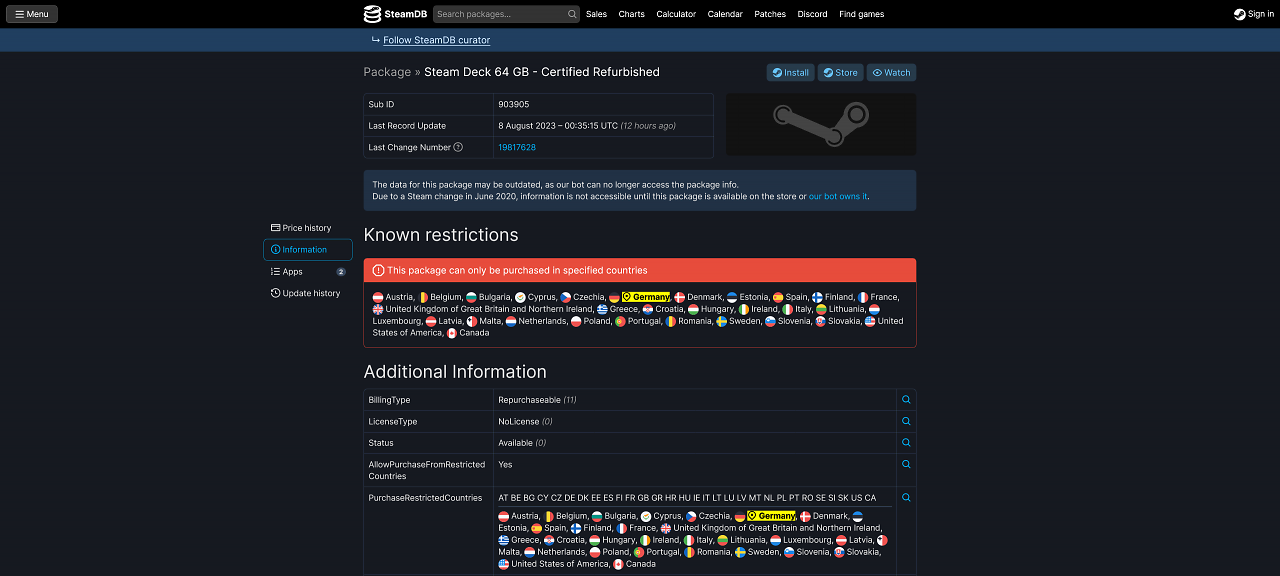The width and height of the screenshot is (1280, 576).
Task: Click highlighted Germany in Known restrictions list
Action: click(x=645, y=297)
